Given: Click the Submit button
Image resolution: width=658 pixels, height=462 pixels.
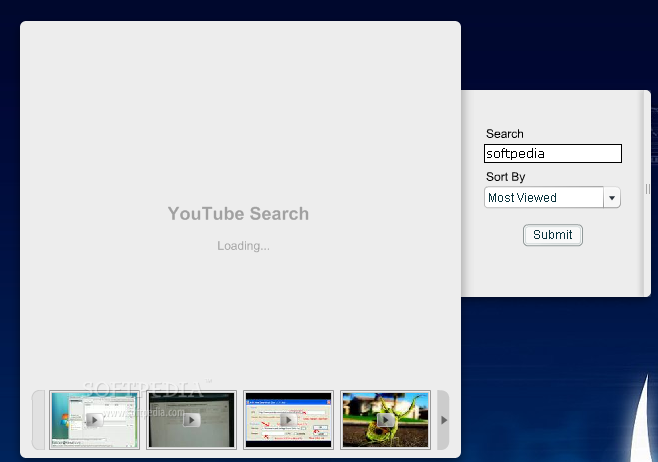Looking at the screenshot, I should pos(553,235).
